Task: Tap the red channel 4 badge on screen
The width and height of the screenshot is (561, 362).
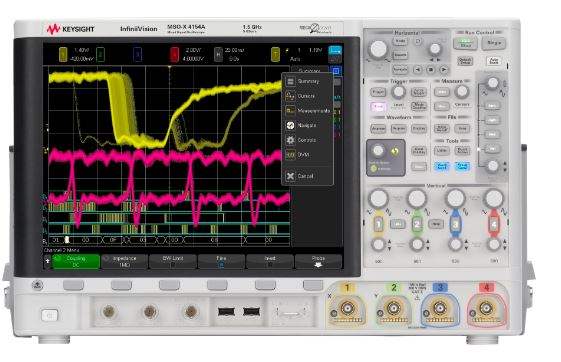Action: tap(174, 54)
